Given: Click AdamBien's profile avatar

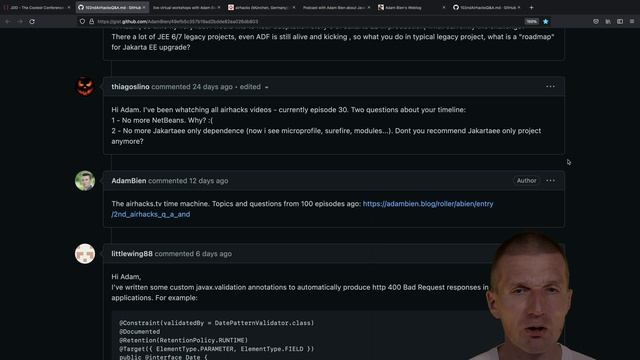Looking at the screenshot, I should pyautogui.click(x=85, y=180).
